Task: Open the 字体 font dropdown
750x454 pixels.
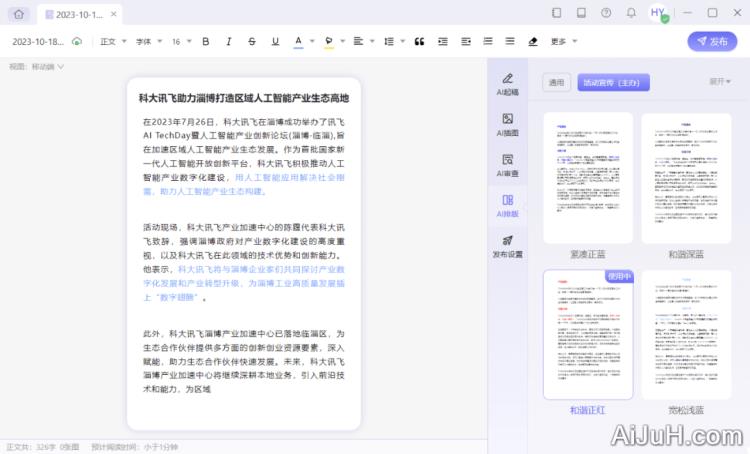Action: click(x=147, y=41)
